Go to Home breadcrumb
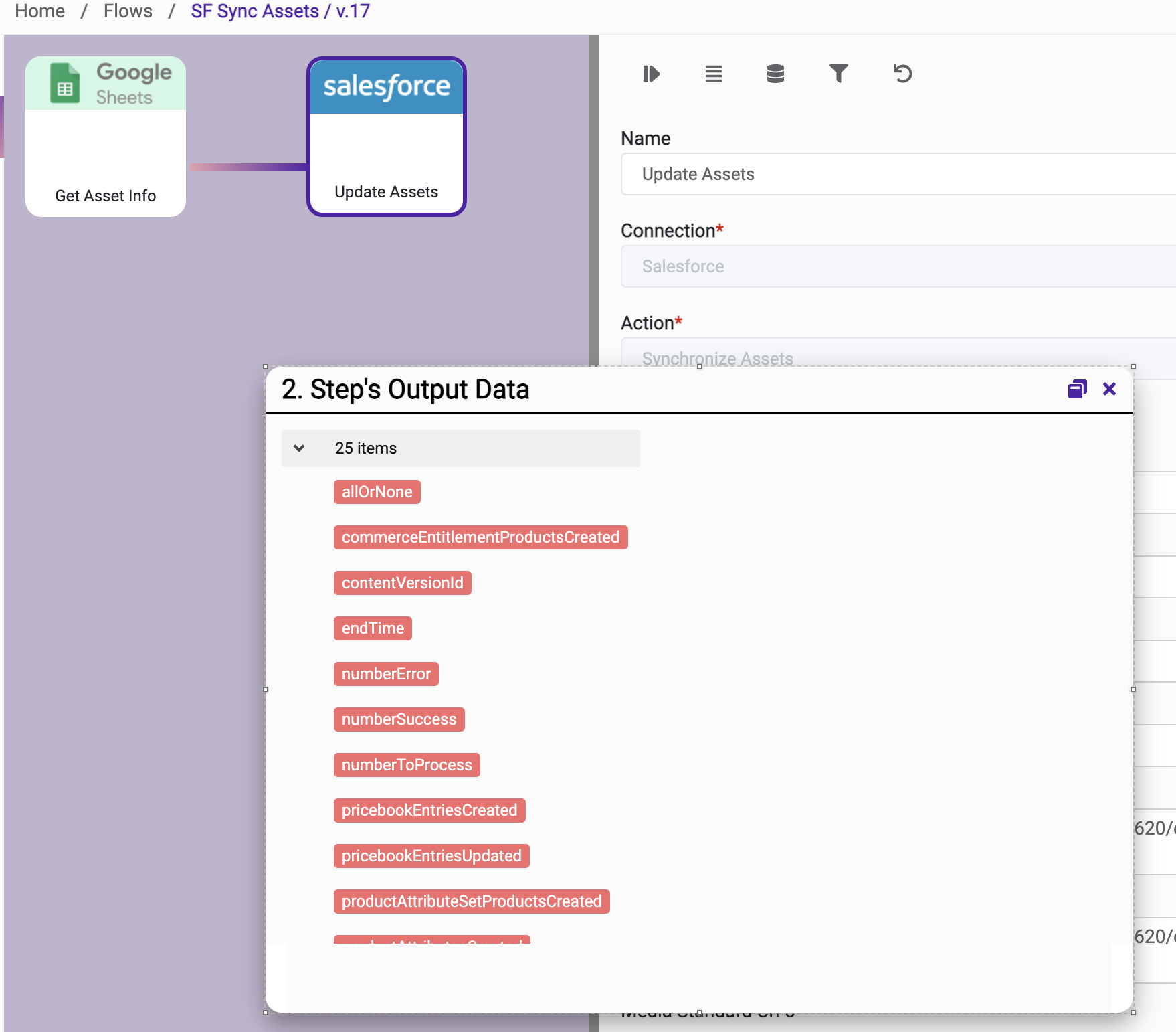This screenshot has width=1176, height=1032. (40, 11)
